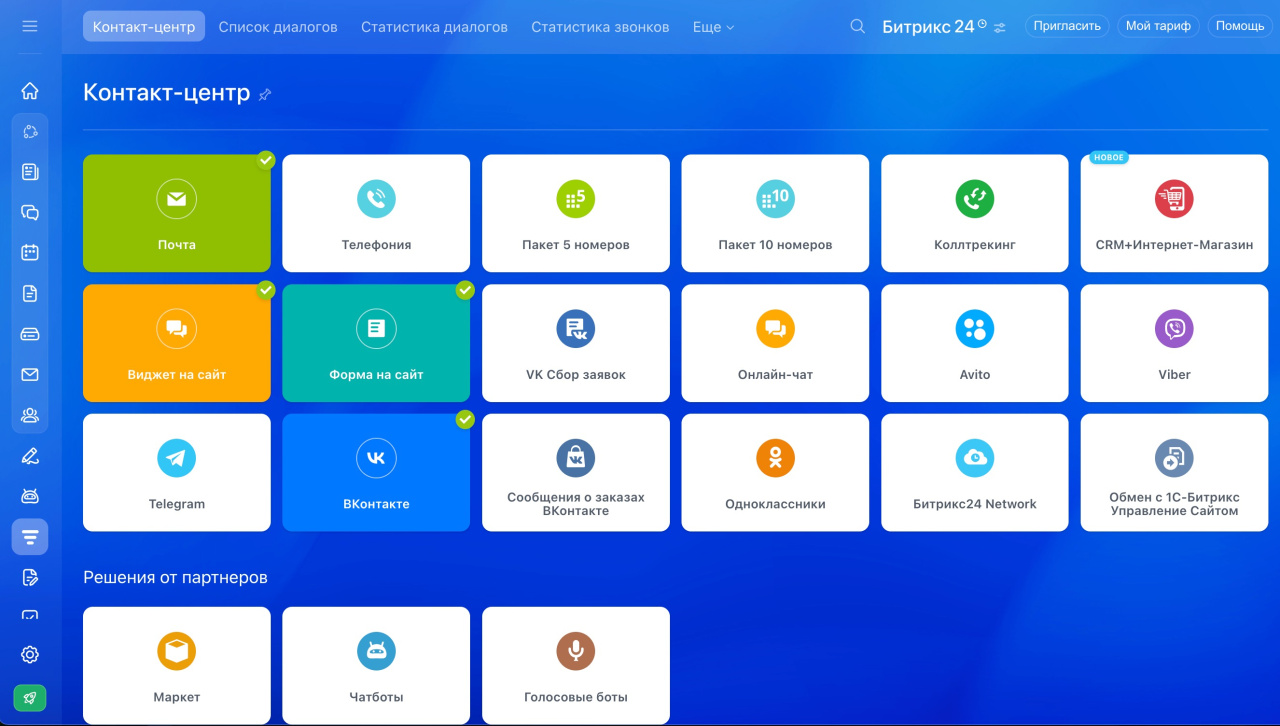1280x726 pixels.
Task: Open the settings gear in sidebar
Action: click(x=30, y=655)
